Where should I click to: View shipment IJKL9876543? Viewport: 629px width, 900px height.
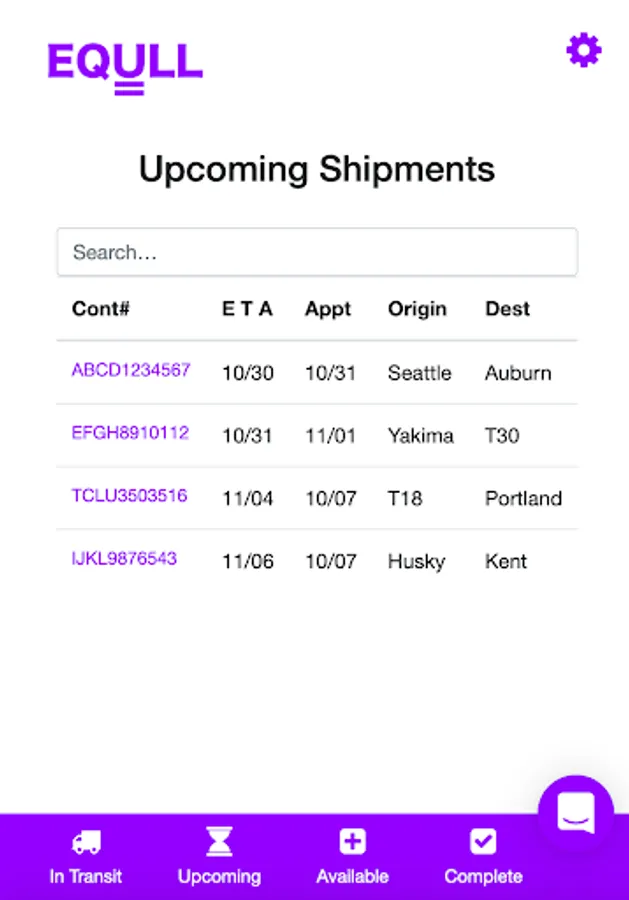[x=124, y=558]
